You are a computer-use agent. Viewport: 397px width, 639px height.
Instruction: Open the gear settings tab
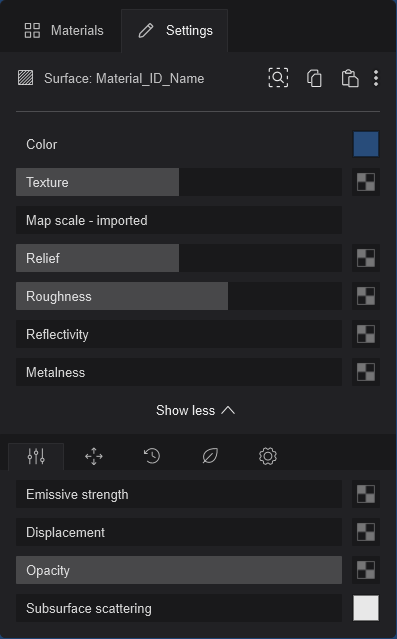(268, 456)
